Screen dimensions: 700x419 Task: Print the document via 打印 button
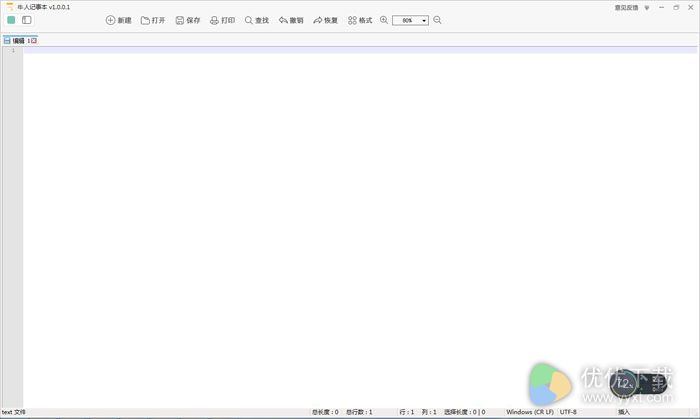click(222, 20)
